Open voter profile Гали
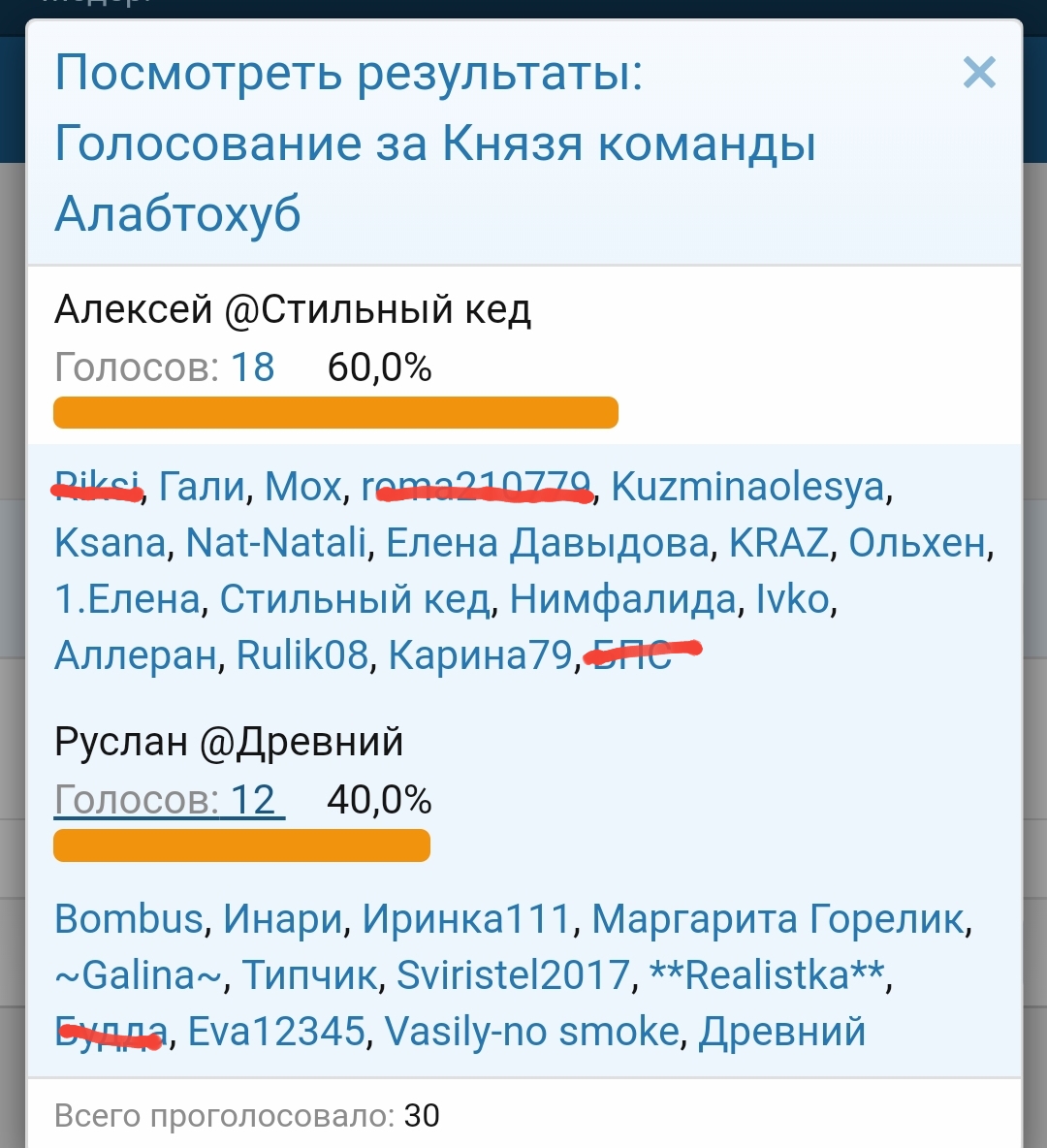The height and width of the screenshot is (1148, 1047). point(202,487)
